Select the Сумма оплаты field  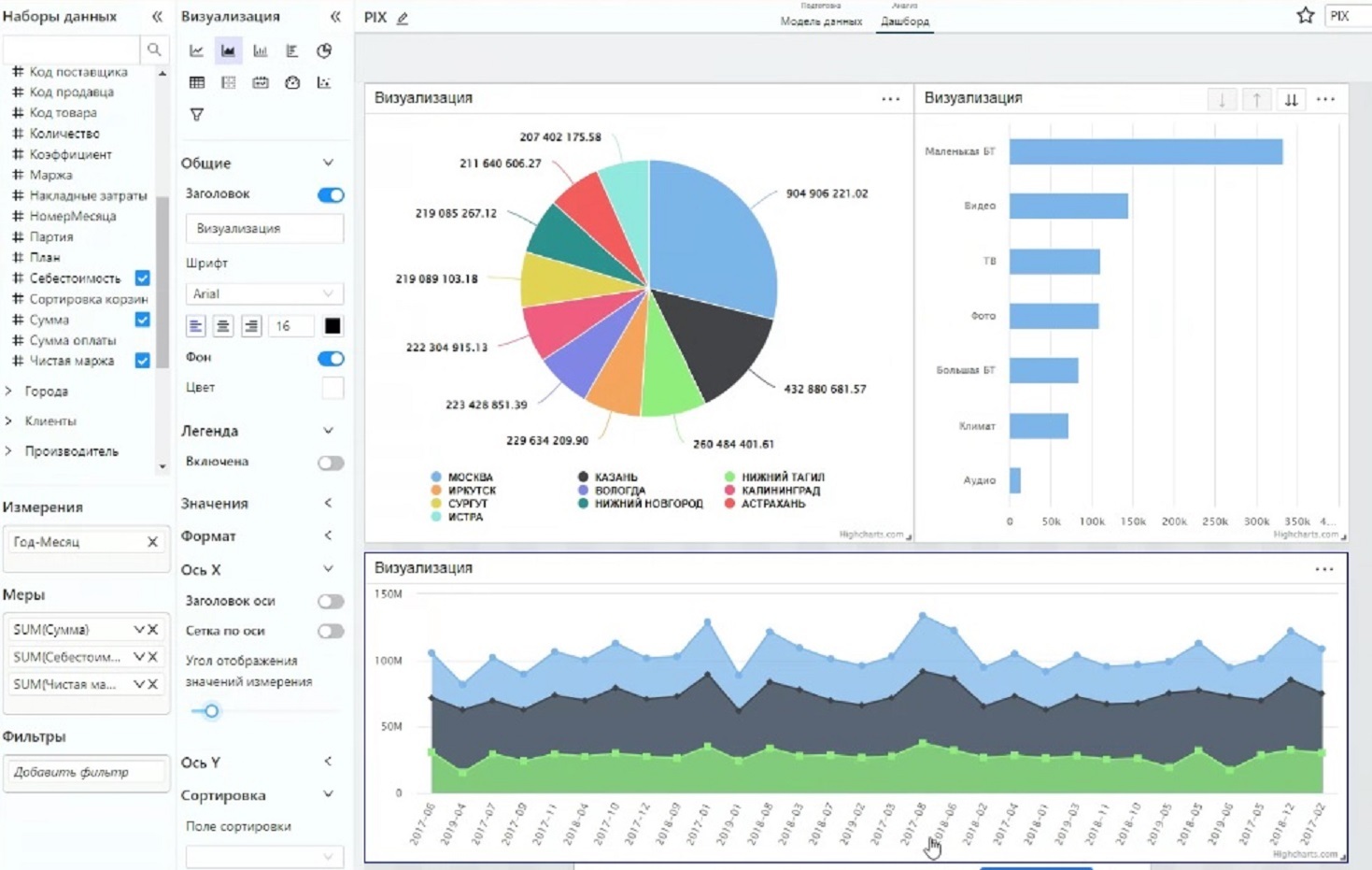pos(73,340)
